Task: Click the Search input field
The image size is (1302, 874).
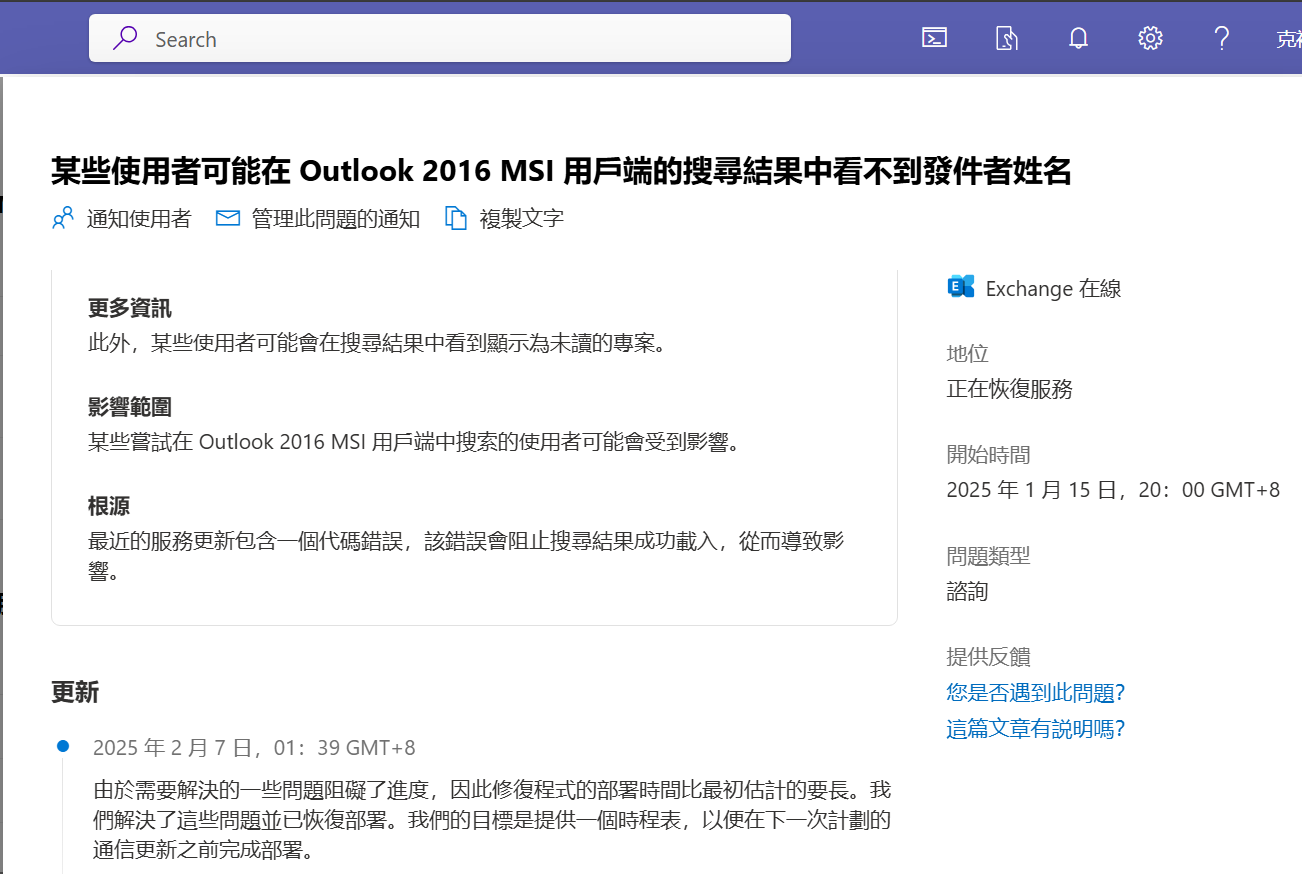Action: [x=440, y=39]
